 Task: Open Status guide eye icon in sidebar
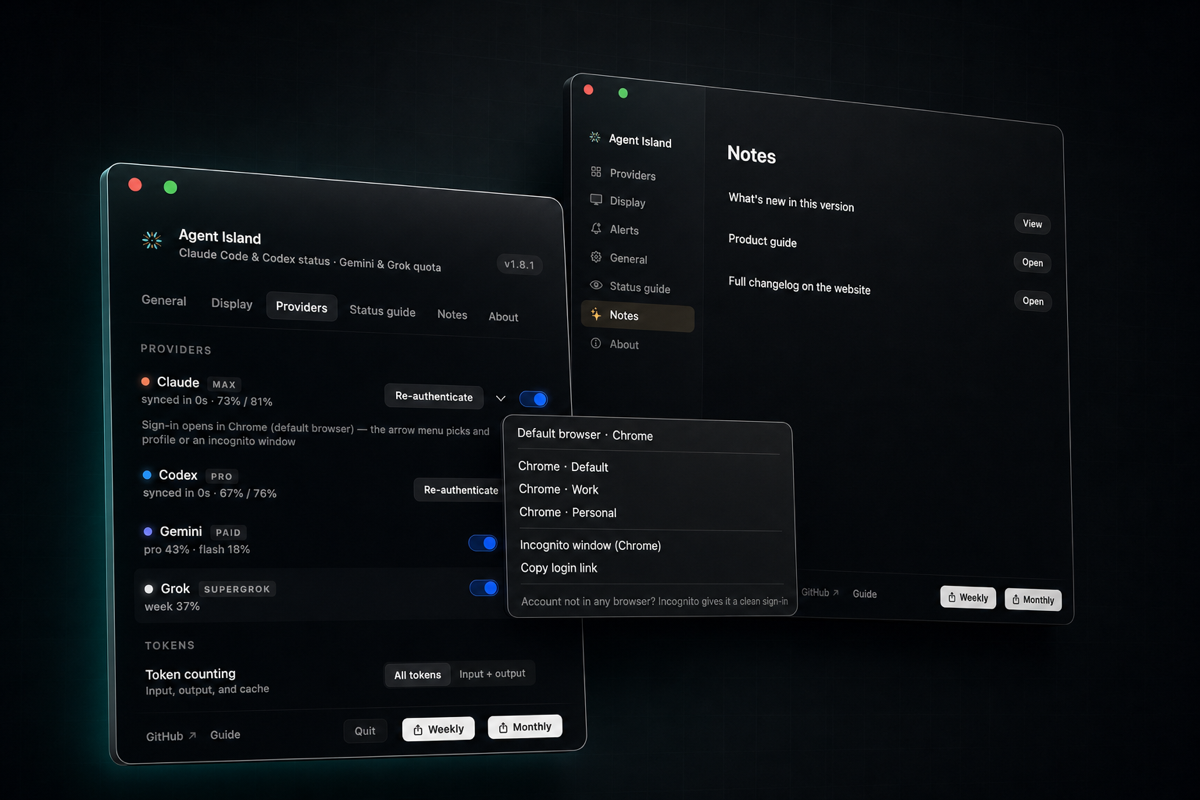point(596,286)
